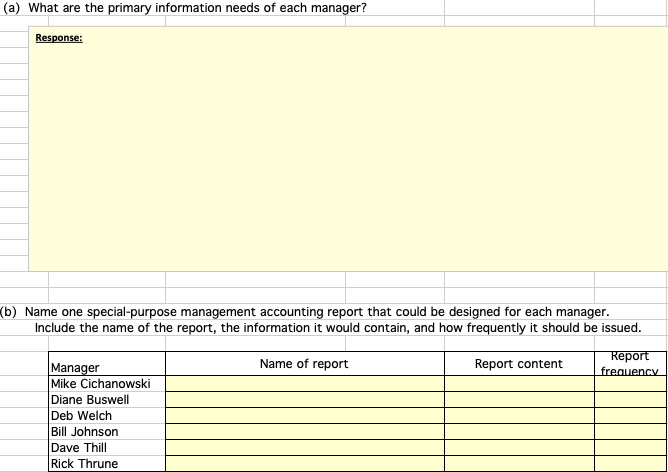Click Name of report cell for Mike Cichanowski

[305, 384]
